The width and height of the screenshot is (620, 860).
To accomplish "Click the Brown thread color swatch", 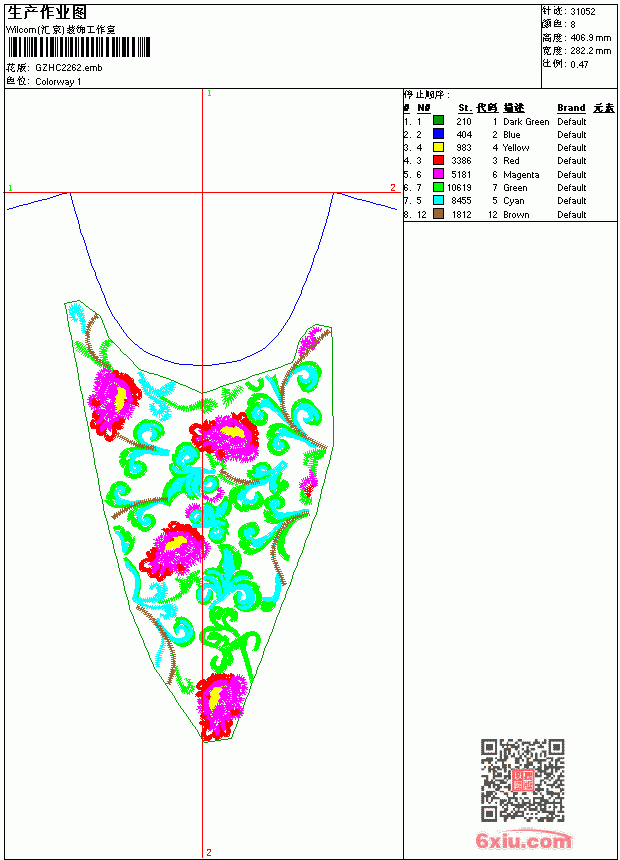I will (438, 214).
